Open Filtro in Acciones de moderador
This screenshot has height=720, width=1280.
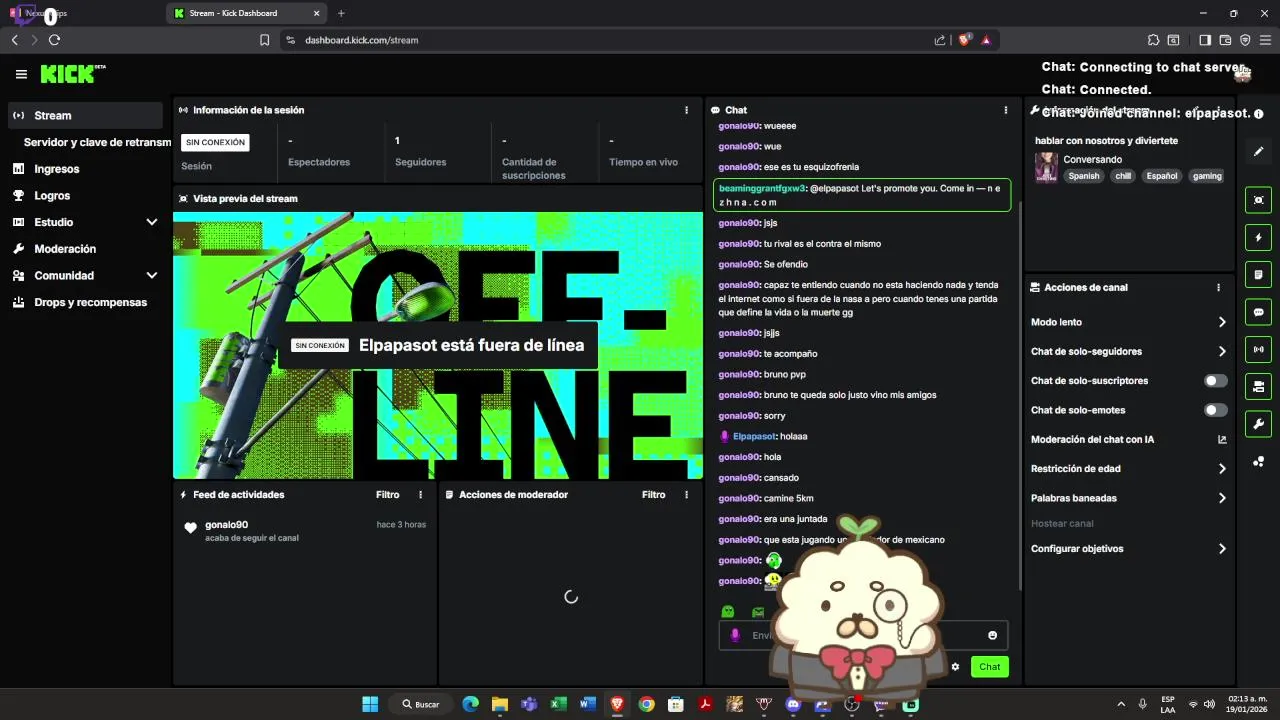tap(653, 495)
